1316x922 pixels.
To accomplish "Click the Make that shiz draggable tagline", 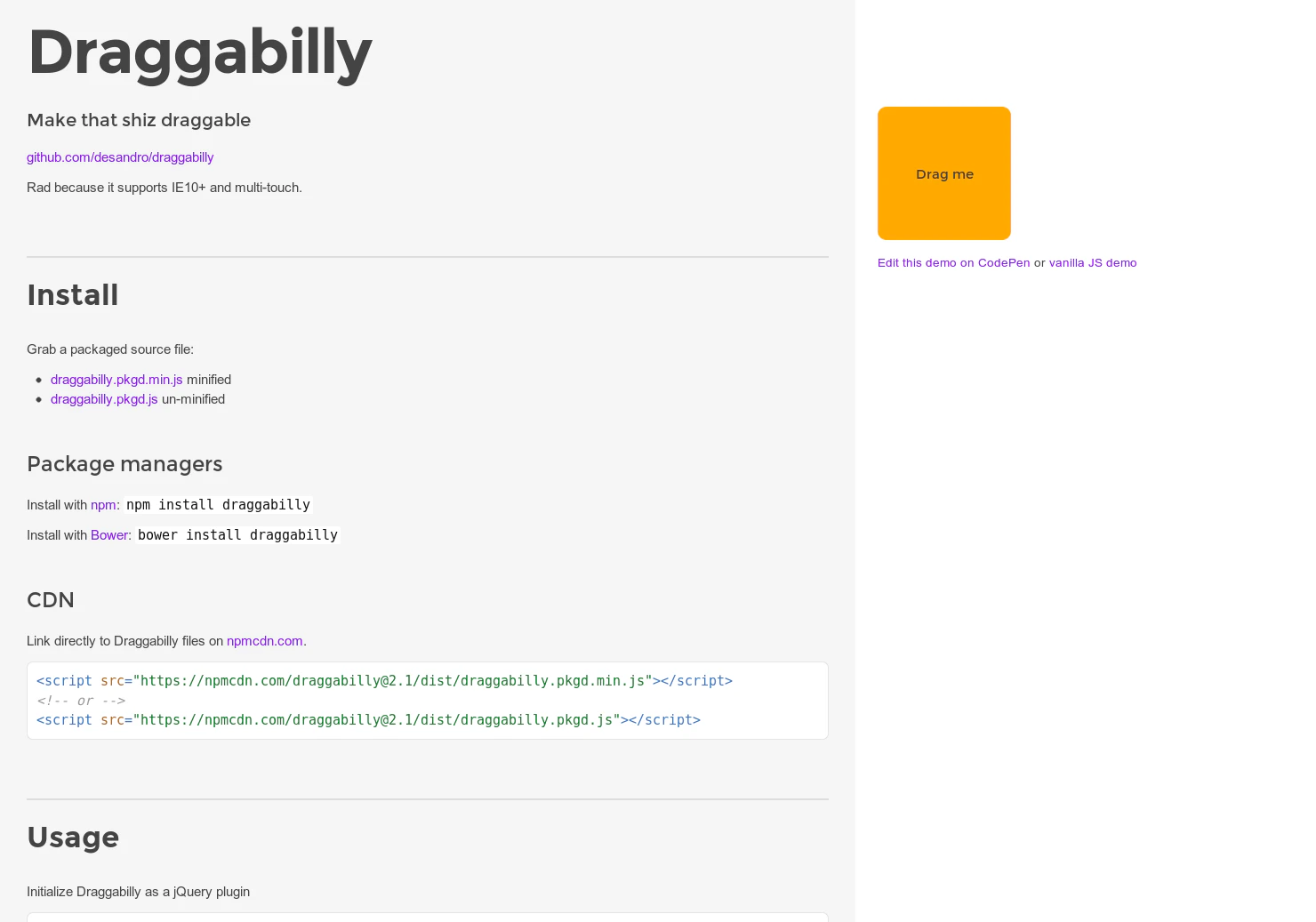I will pos(139,120).
